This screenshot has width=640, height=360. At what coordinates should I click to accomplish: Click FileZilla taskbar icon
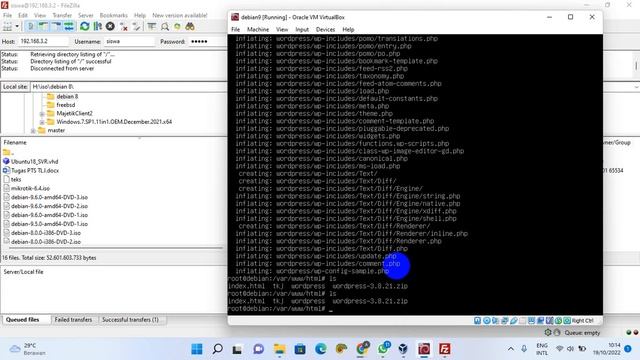[444, 349]
